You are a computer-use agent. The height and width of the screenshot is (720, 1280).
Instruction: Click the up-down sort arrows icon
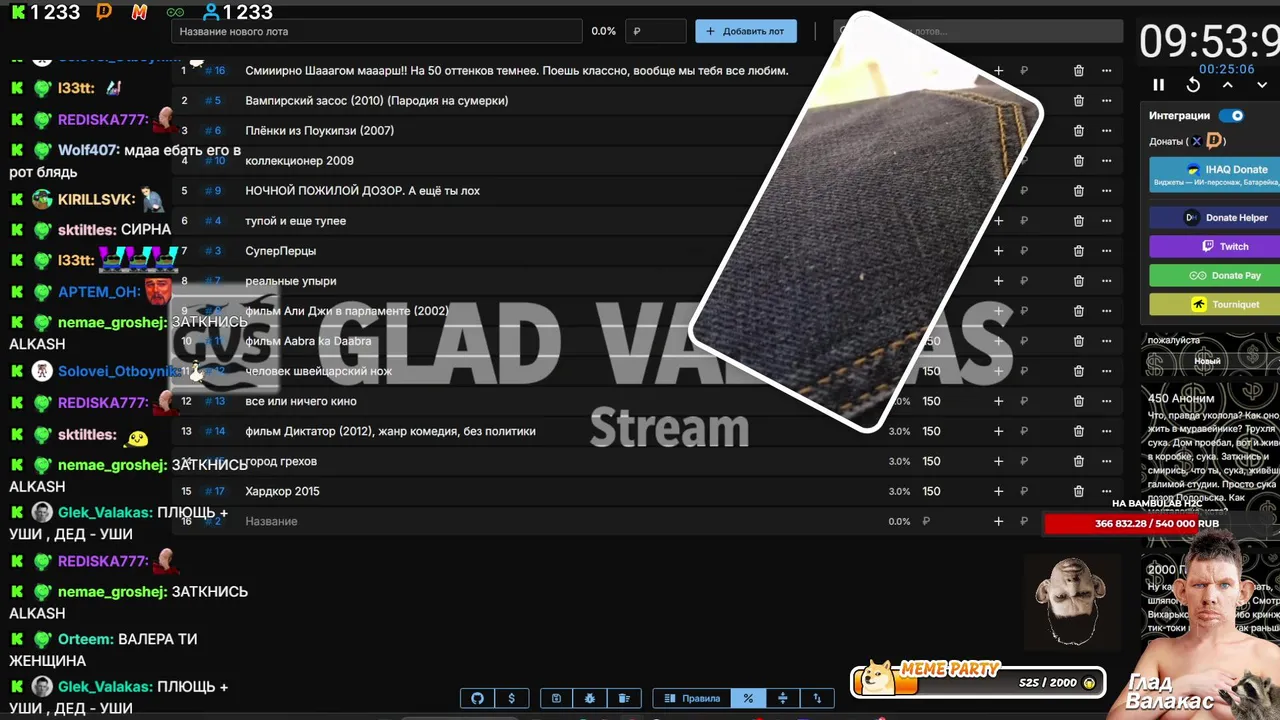coord(817,698)
